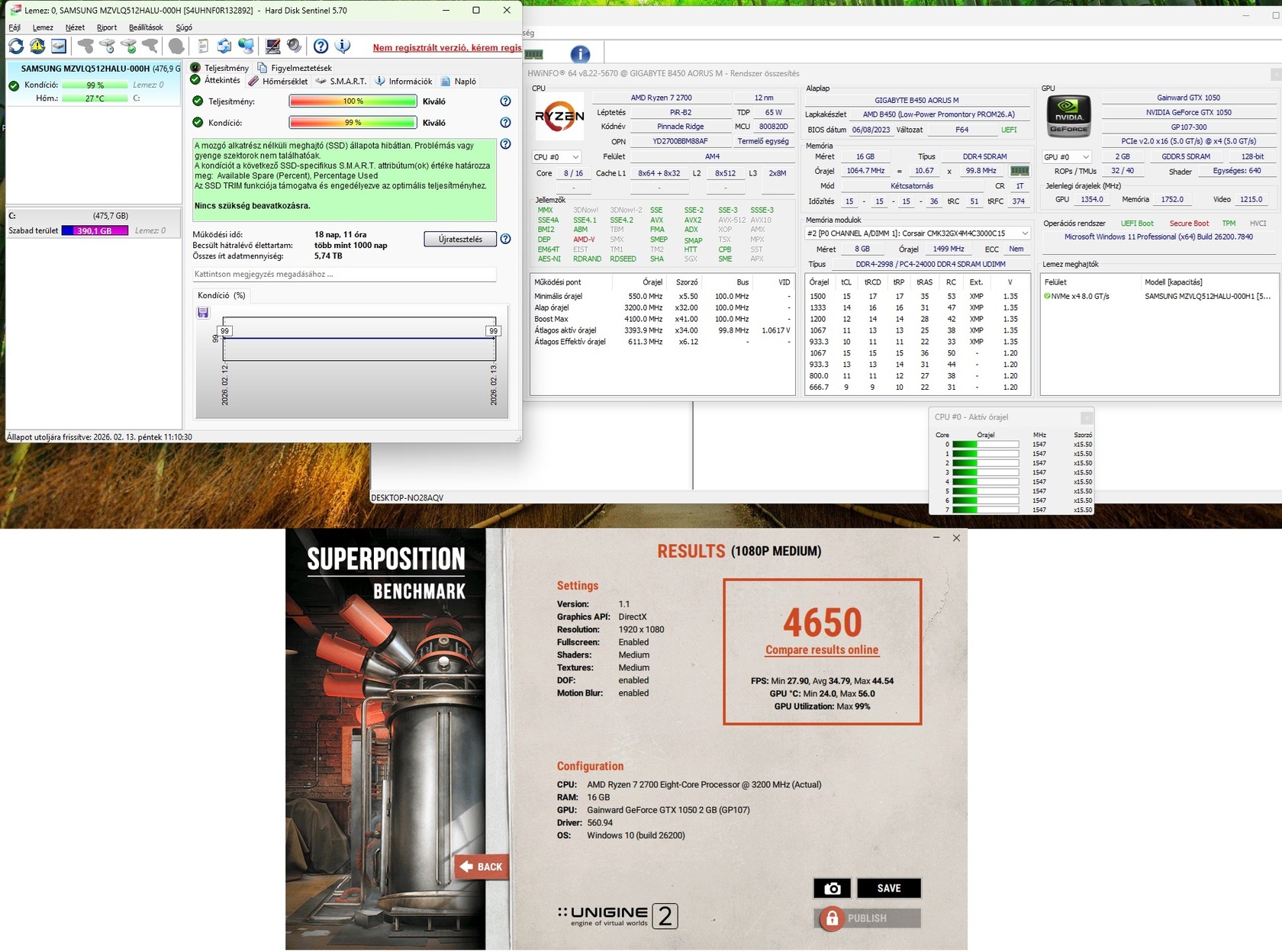Switch to the Hőmérséklet tab

278,81
